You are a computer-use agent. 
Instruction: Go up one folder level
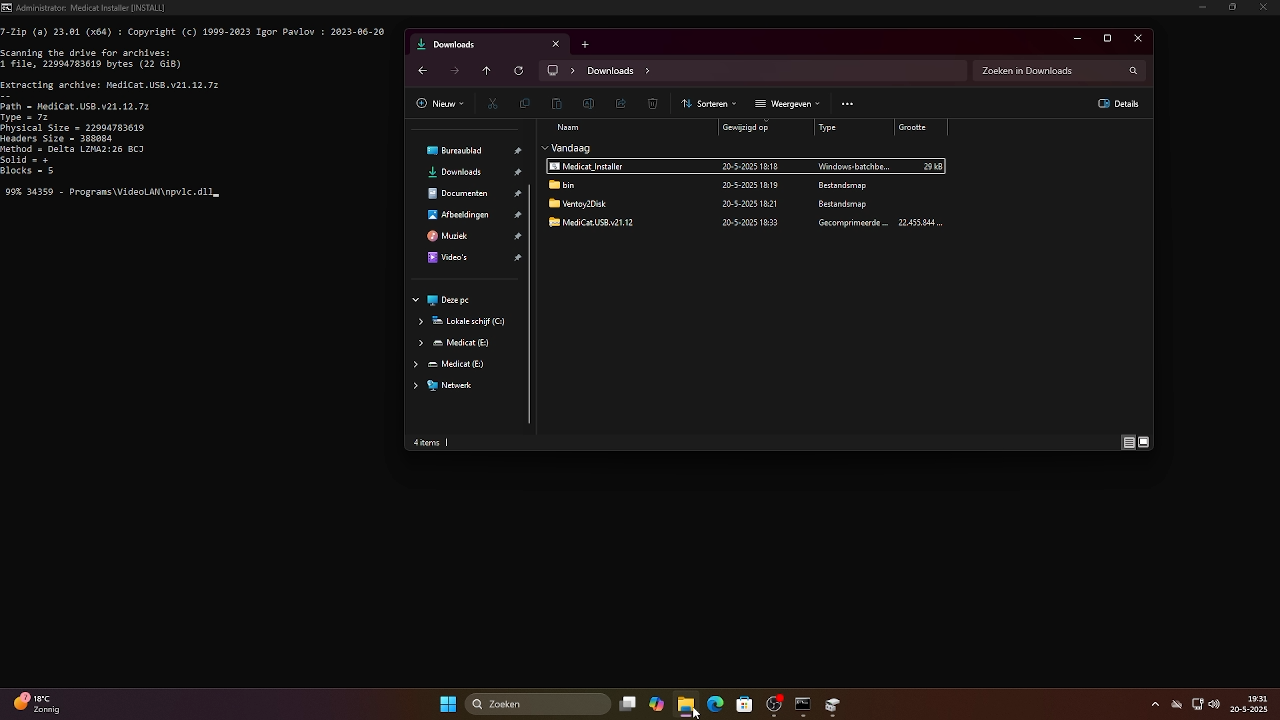point(486,71)
